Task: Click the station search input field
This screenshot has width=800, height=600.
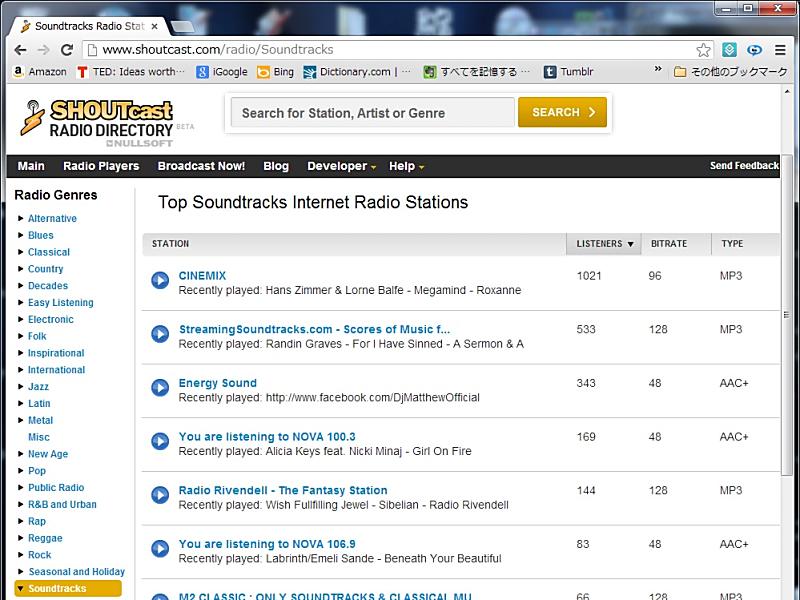Action: [x=372, y=113]
